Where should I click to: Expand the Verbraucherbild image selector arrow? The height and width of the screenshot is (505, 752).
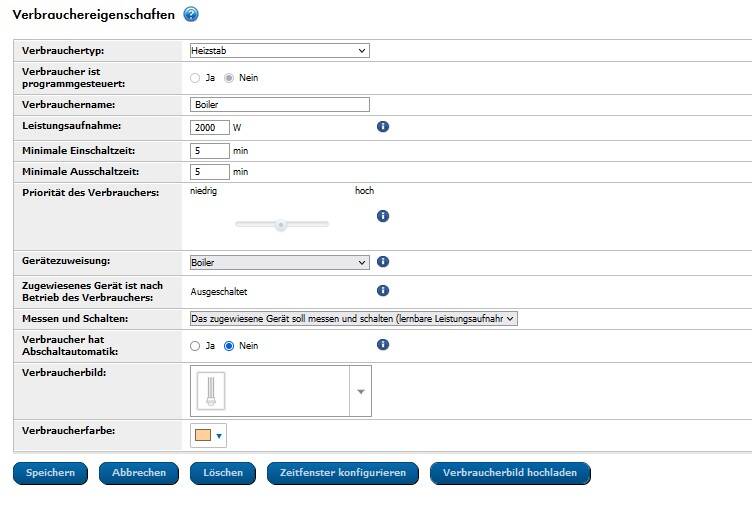361,391
